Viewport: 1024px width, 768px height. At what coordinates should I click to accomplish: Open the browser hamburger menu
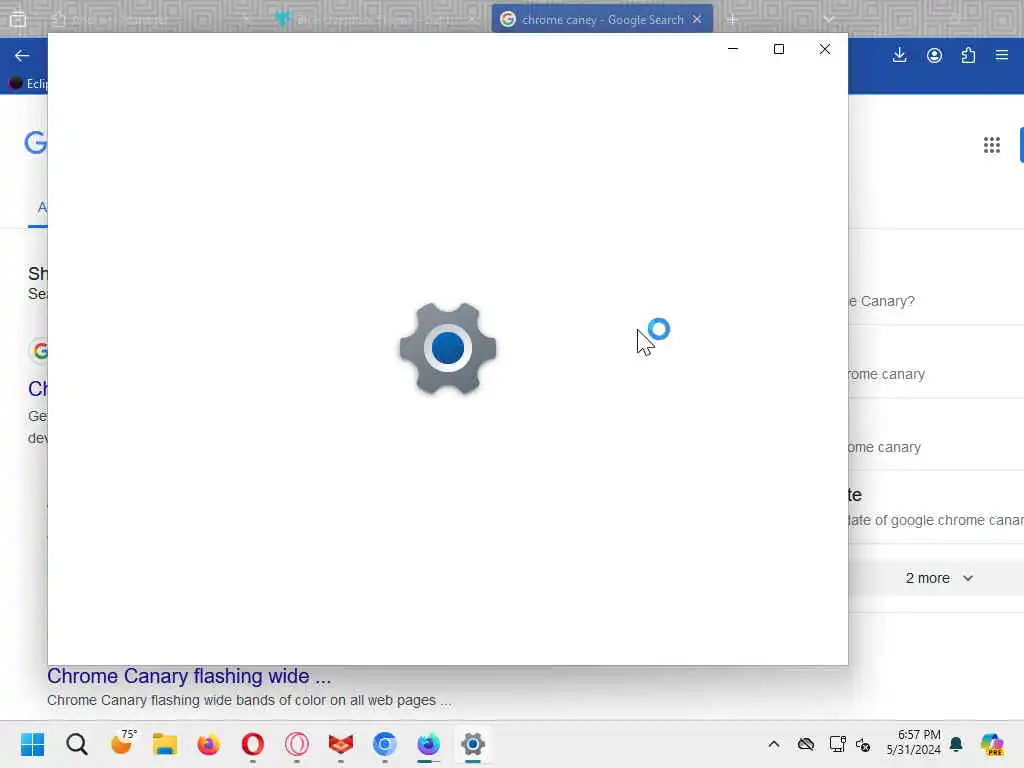1002,56
